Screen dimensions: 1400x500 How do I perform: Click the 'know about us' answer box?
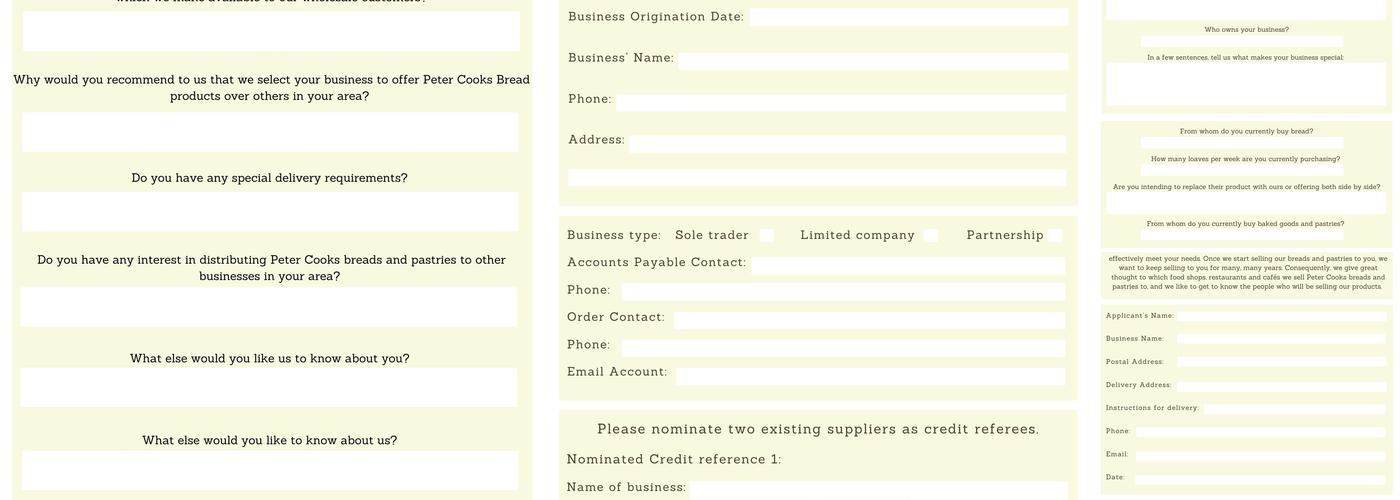click(x=270, y=470)
